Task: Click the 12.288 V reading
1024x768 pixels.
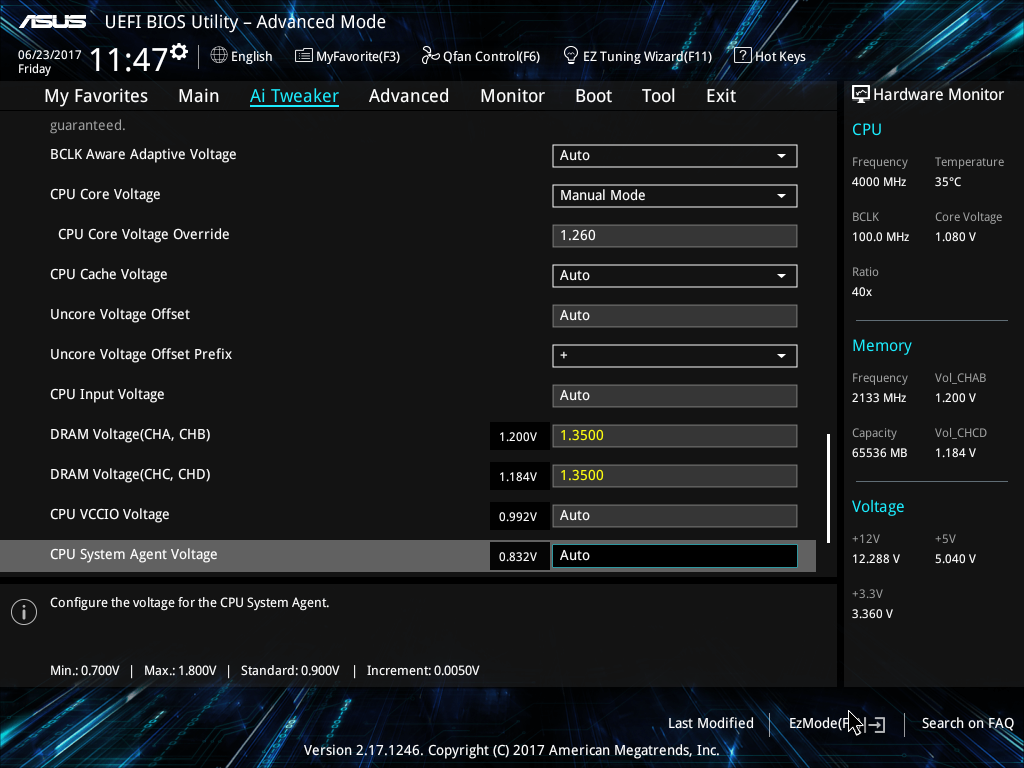Action: [x=876, y=559]
